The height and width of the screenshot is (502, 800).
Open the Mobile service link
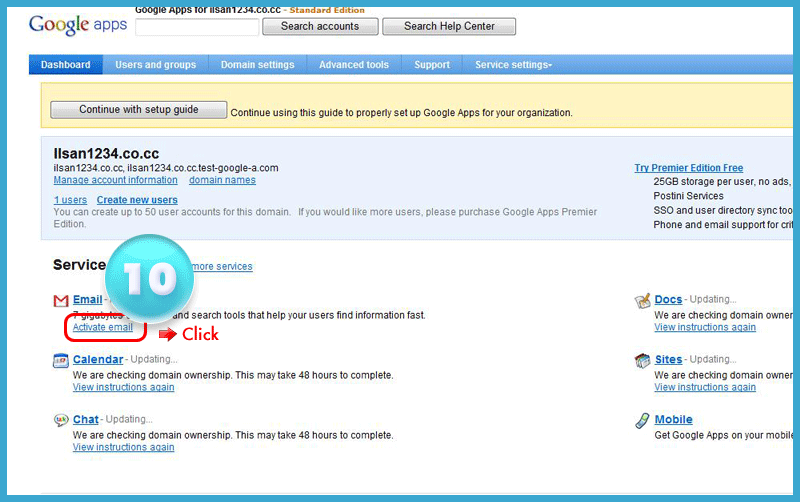673,419
